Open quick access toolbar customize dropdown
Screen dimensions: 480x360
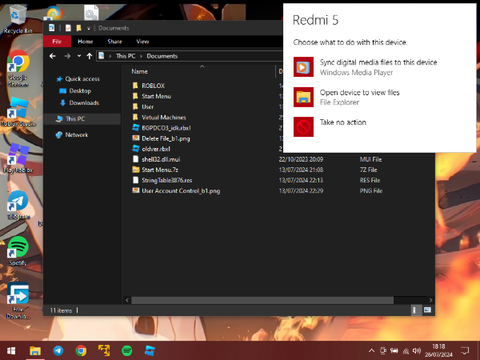point(88,28)
